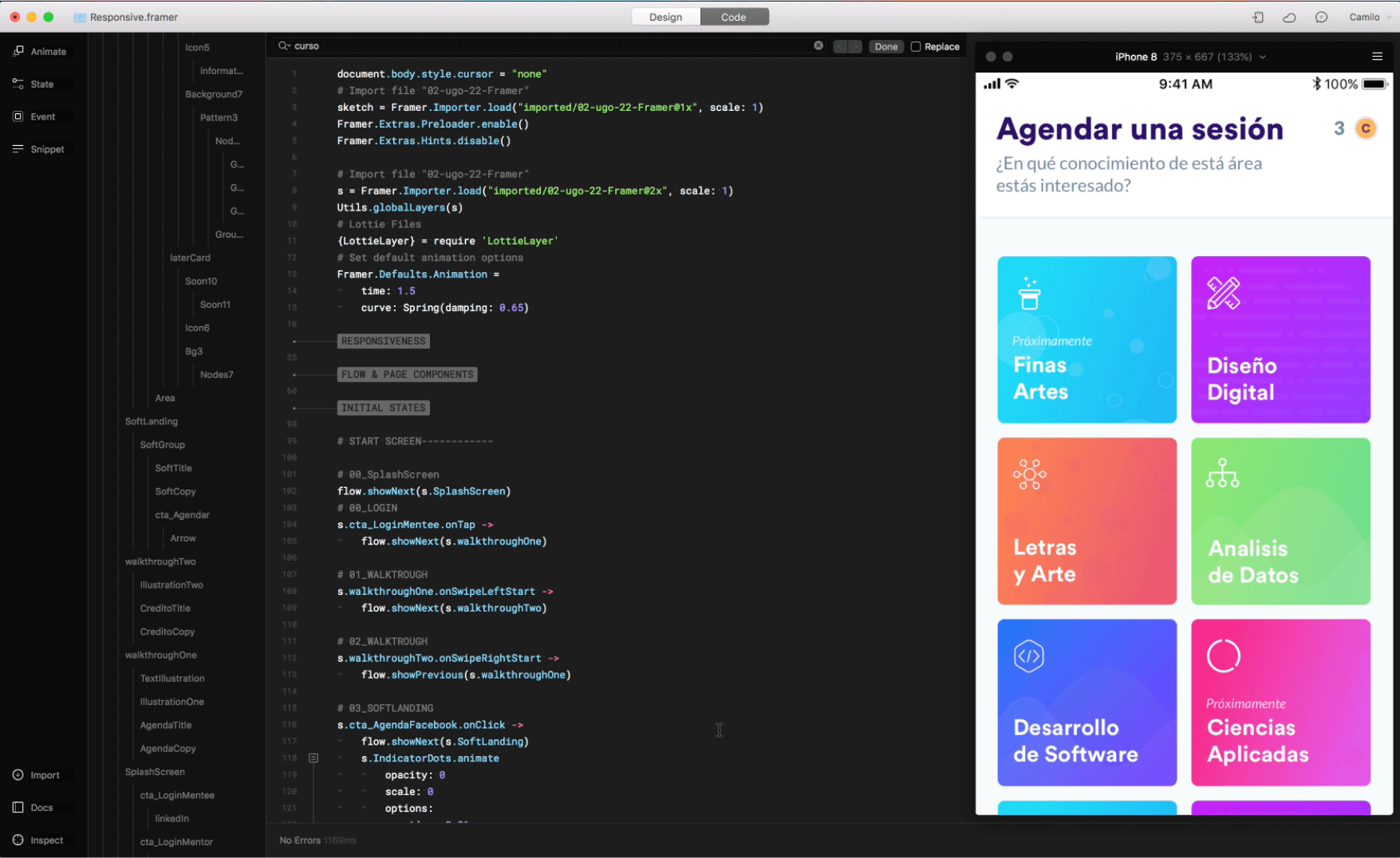Open the Desarrollo de Software card

pos(1086,703)
